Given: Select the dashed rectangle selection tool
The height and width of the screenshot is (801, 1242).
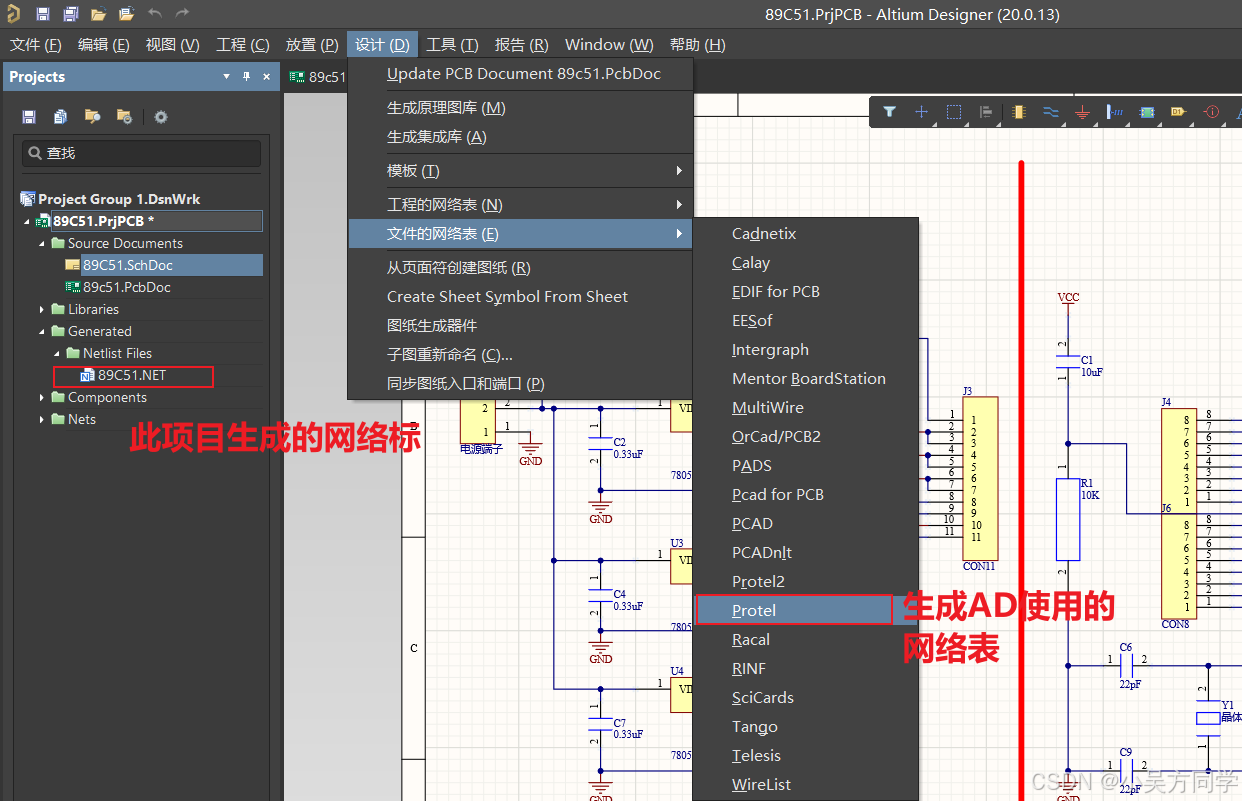Looking at the screenshot, I should [954, 112].
